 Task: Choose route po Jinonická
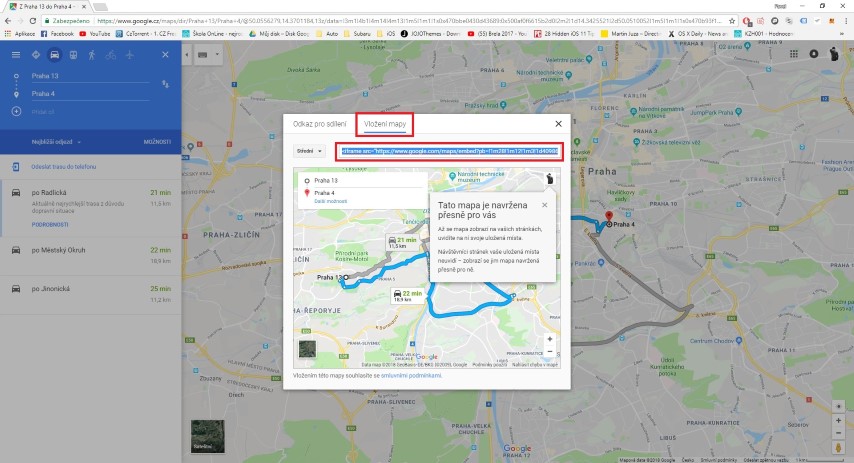pyautogui.click(x=90, y=294)
